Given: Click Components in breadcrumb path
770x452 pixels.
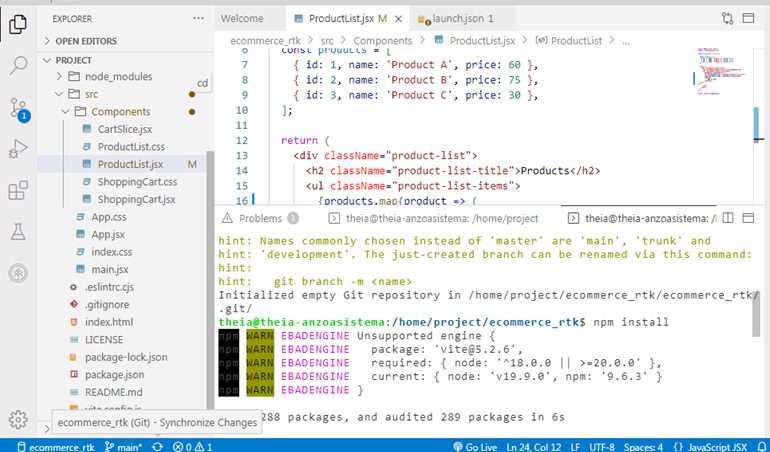Looking at the screenshot, I should (383, 41).
